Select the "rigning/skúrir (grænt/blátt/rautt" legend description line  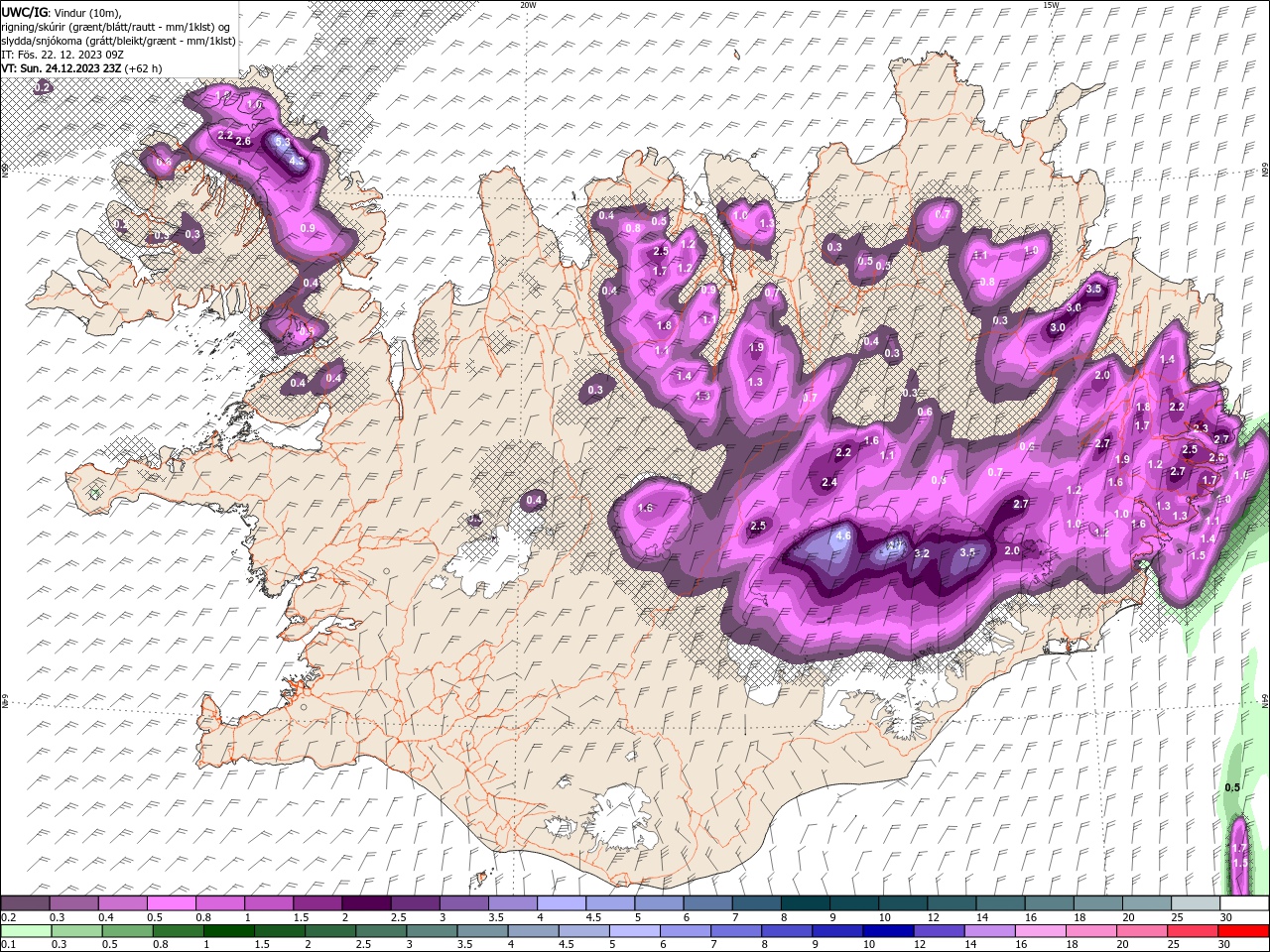117,26
